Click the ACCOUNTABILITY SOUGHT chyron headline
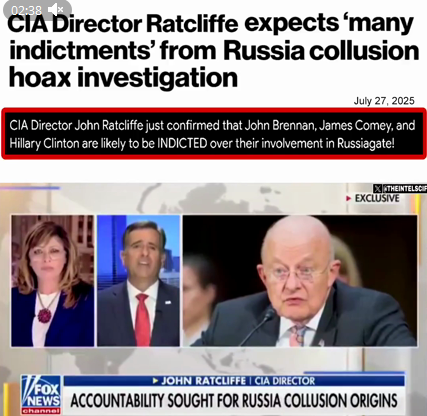This screenshot has height=416, width=427. pyautogui.click(x=234, y=401)
